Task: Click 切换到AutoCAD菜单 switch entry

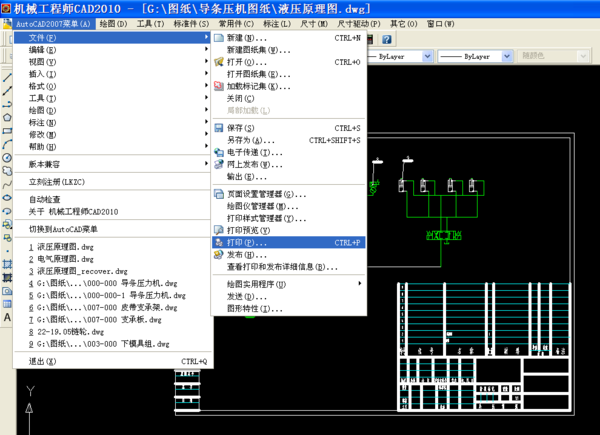Action: [x=112, y=229]
